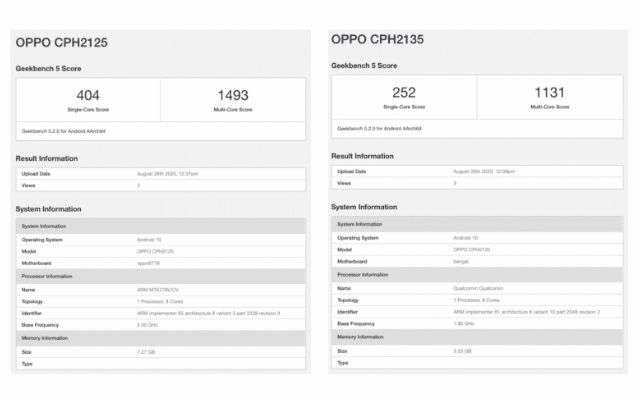Click Android 10 value in CPH2125 panel
The width and height of the screenshot is (640, 400).
[149, 240]
